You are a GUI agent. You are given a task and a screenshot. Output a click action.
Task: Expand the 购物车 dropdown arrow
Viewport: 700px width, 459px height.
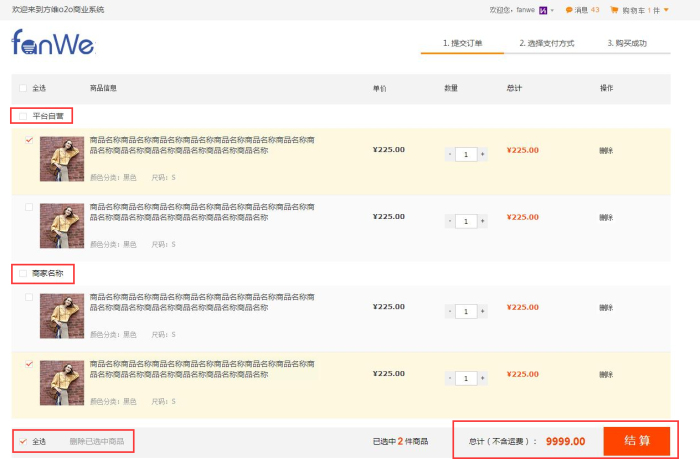666,10
